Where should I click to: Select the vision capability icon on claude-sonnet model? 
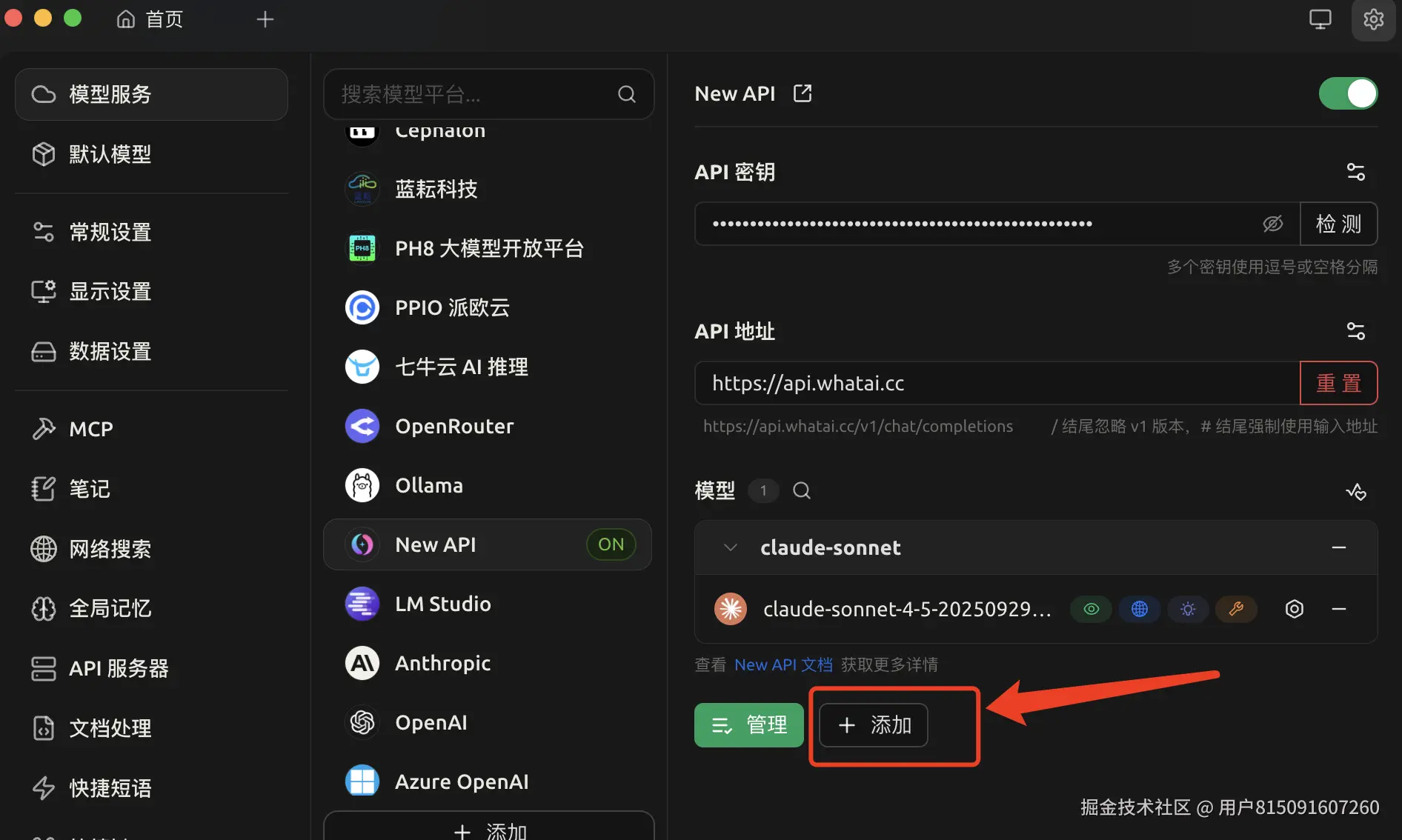pyautogui.click(x=1091, y=609)
